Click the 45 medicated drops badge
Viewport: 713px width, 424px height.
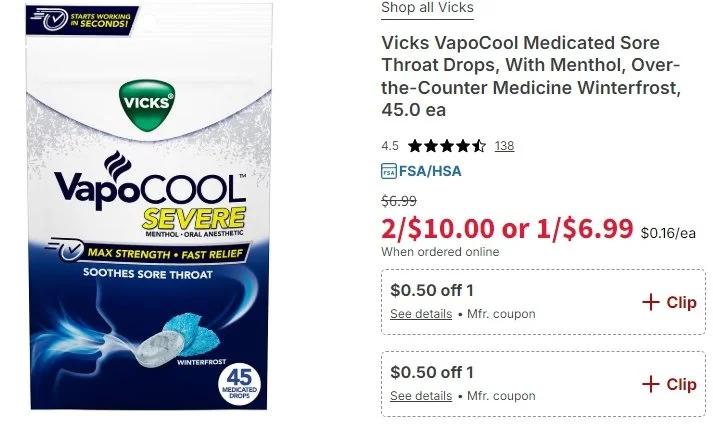(x=239, y=385)
